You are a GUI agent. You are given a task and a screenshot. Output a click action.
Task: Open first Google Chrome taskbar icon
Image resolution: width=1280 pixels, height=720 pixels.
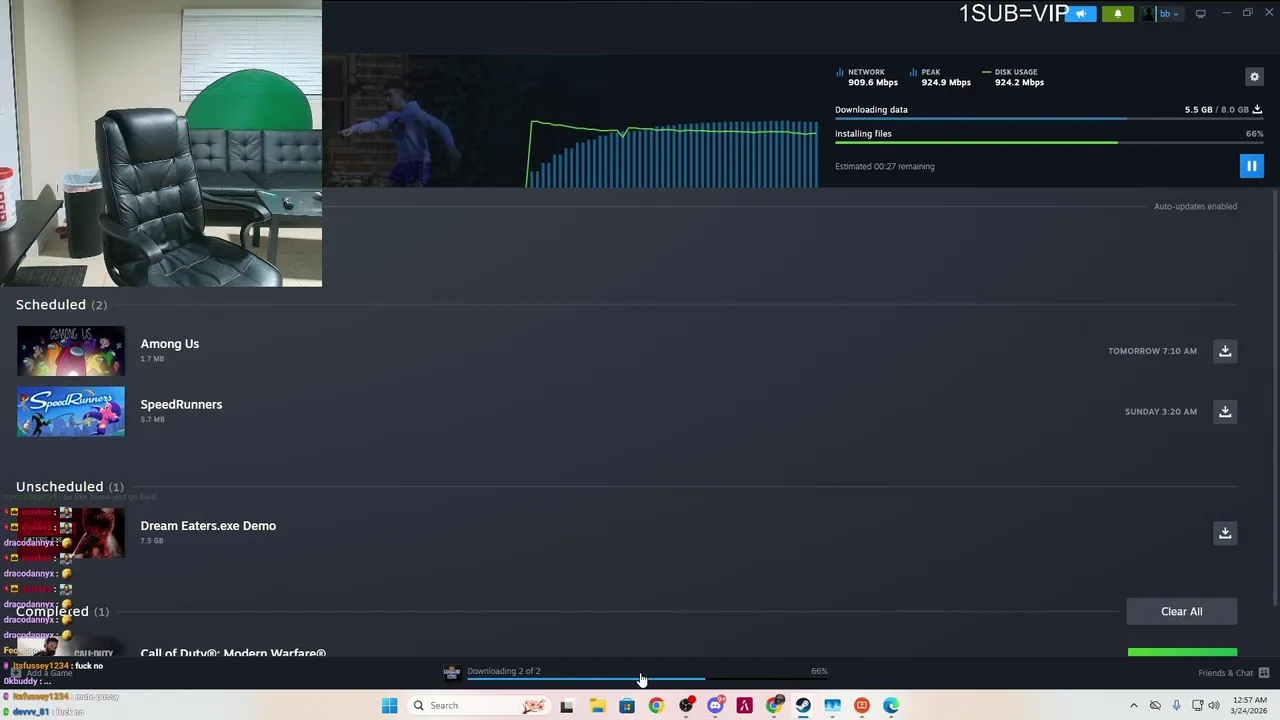click(656, 706)
